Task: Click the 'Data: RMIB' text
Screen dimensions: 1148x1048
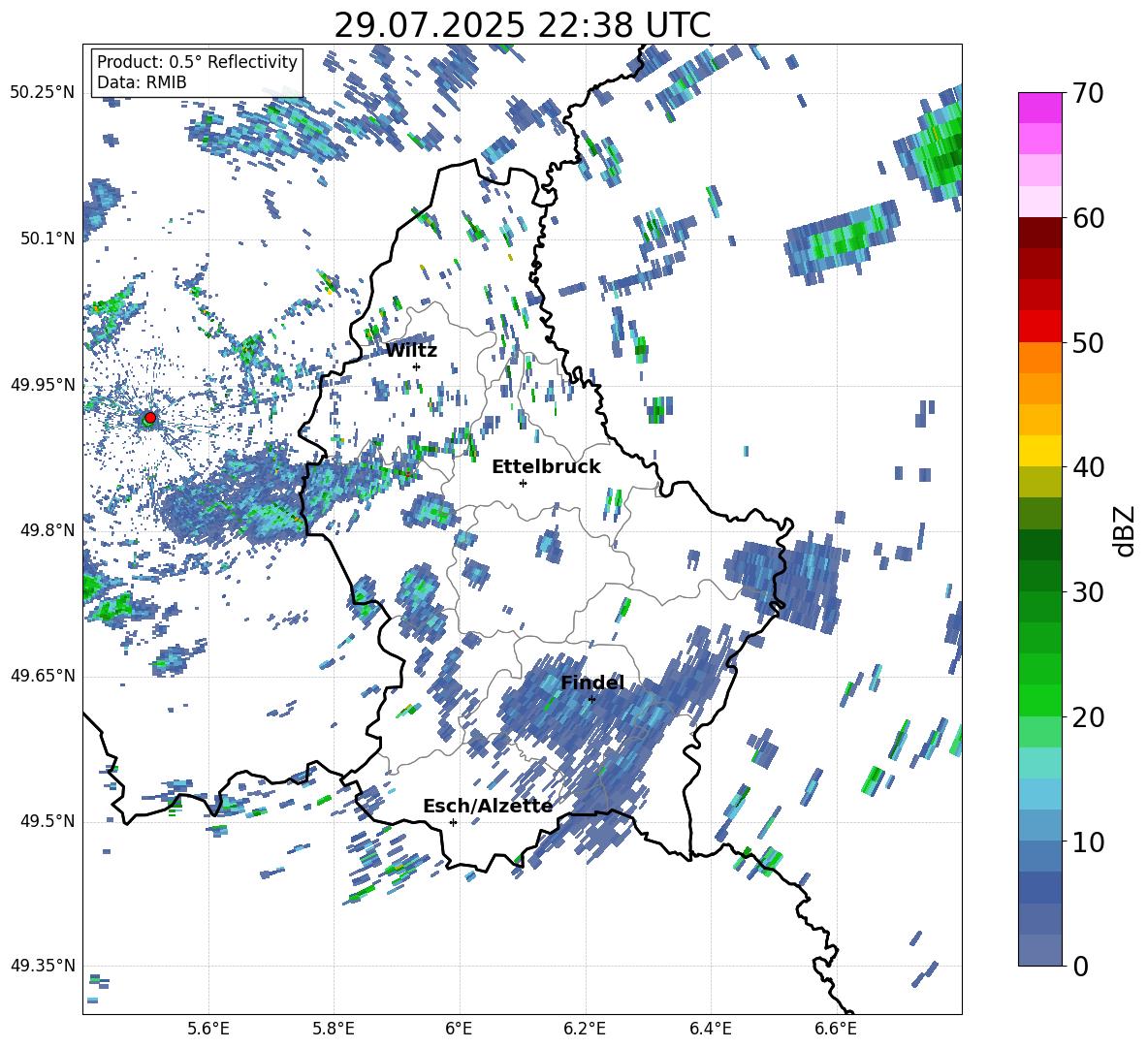Action: click(142, 82)
